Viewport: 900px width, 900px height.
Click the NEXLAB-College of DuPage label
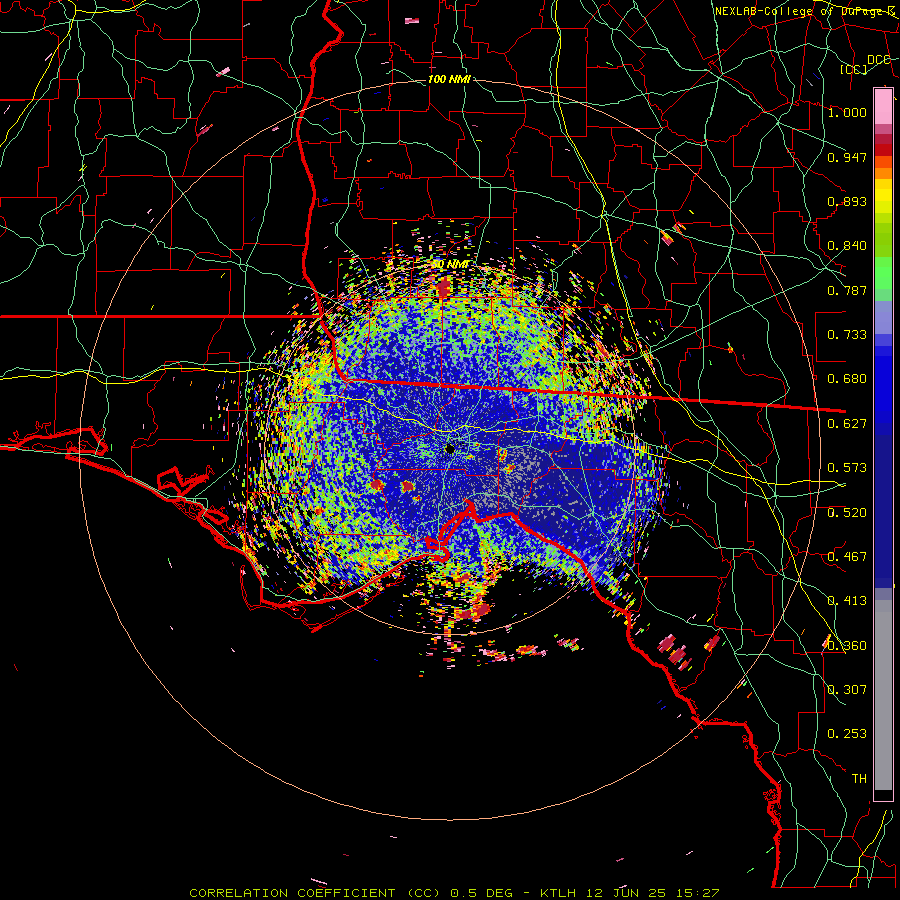pos(807,11)
